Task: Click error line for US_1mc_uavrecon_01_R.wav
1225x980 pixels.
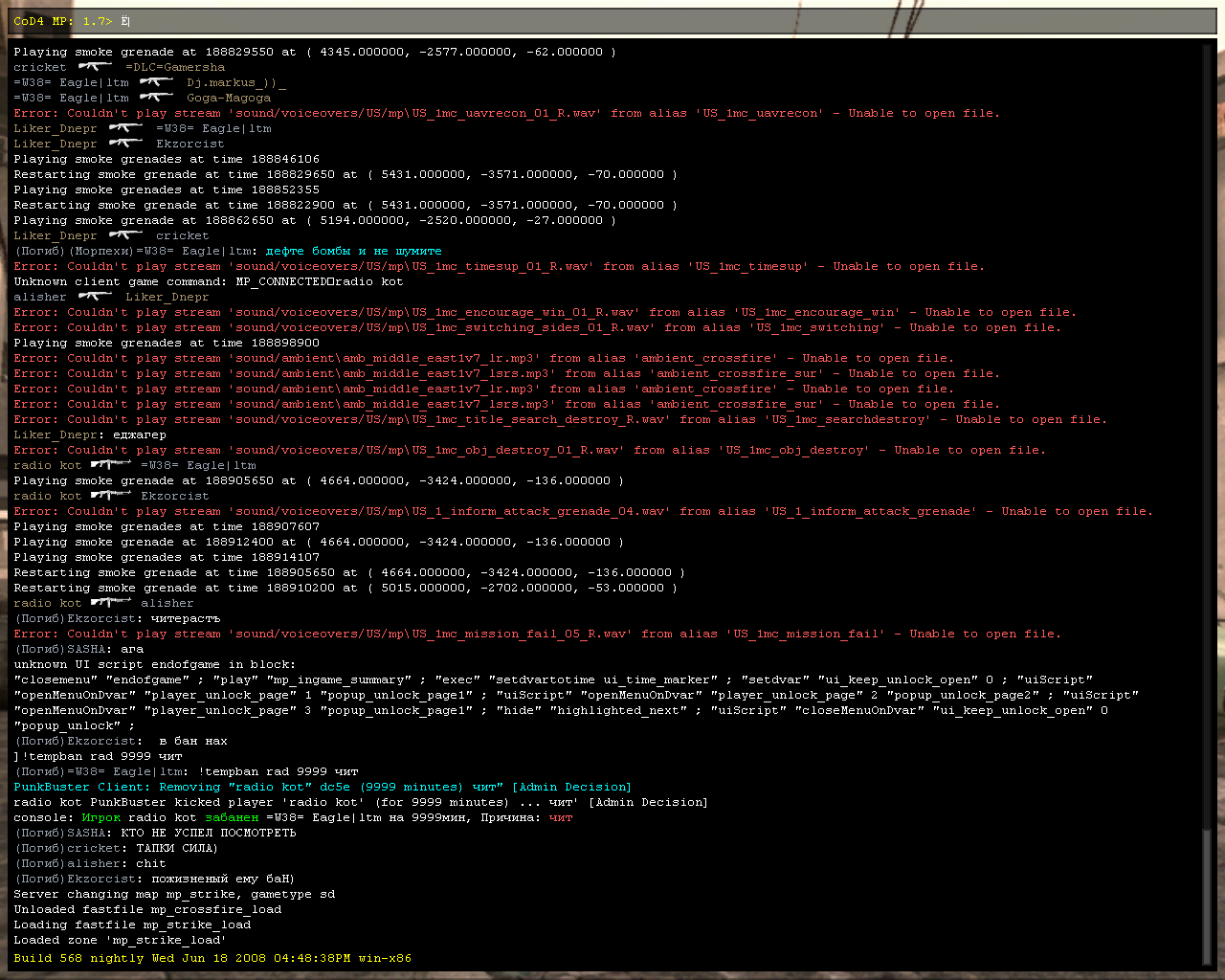Action: click(x=507, y=113)
